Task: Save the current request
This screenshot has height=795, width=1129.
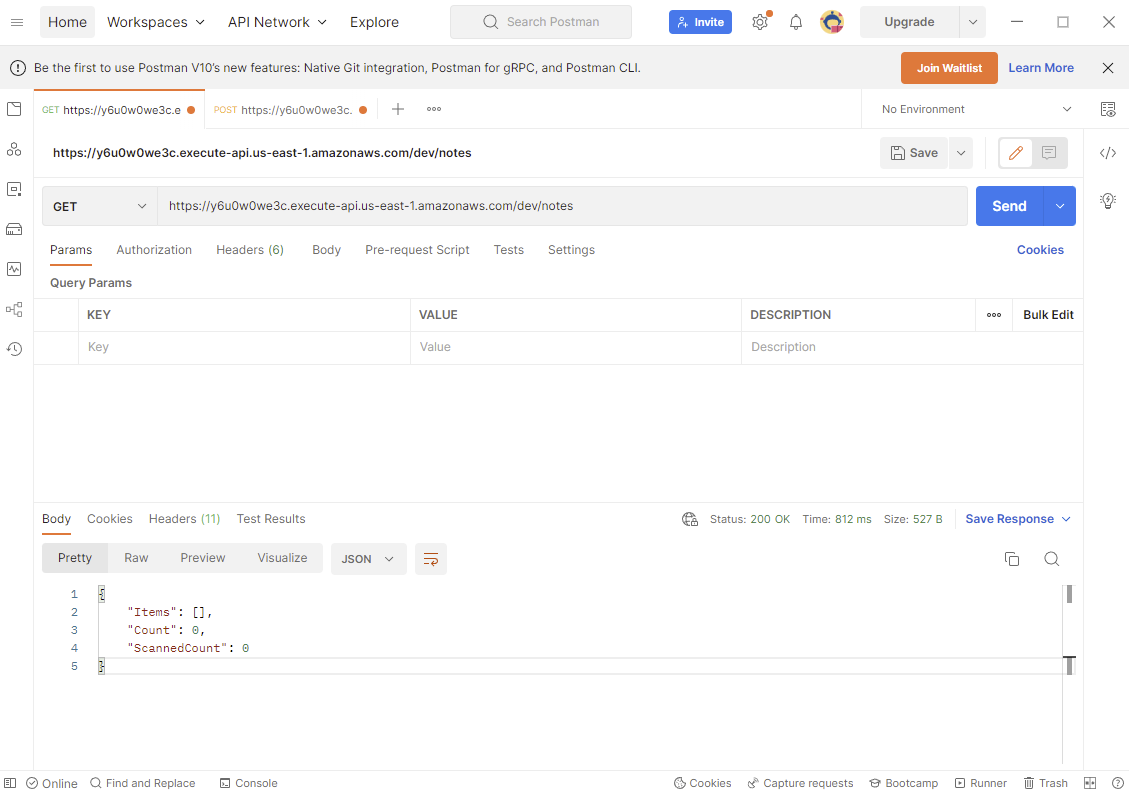Action: (x=914, y=153)
